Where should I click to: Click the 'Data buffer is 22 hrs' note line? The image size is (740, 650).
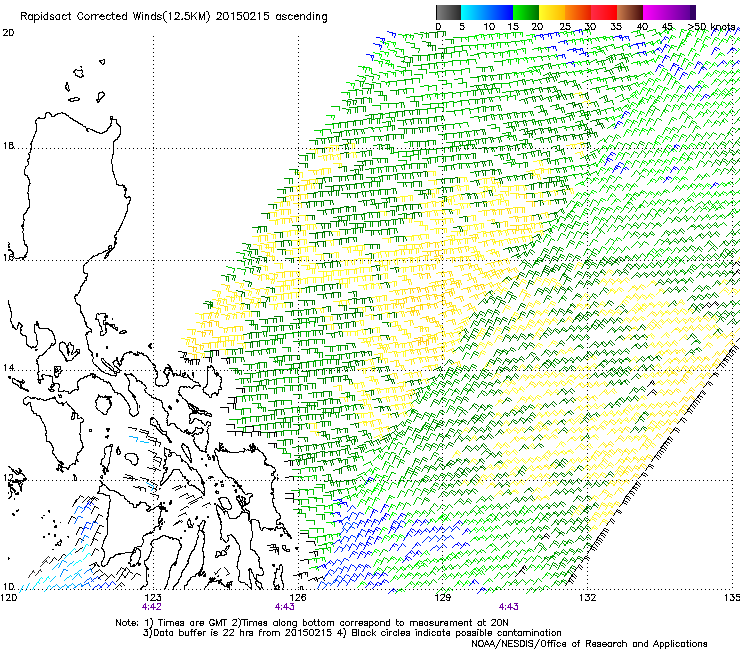[353, 633]
